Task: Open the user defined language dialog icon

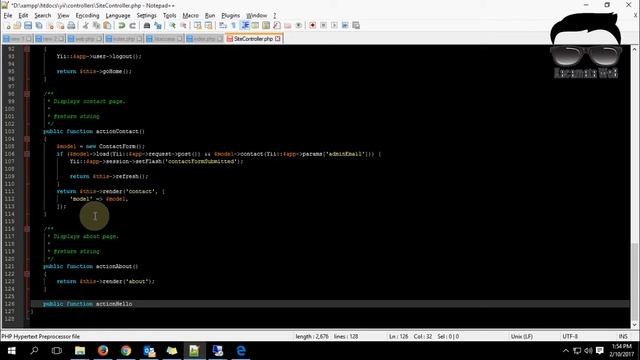Action: coord(256,25)
